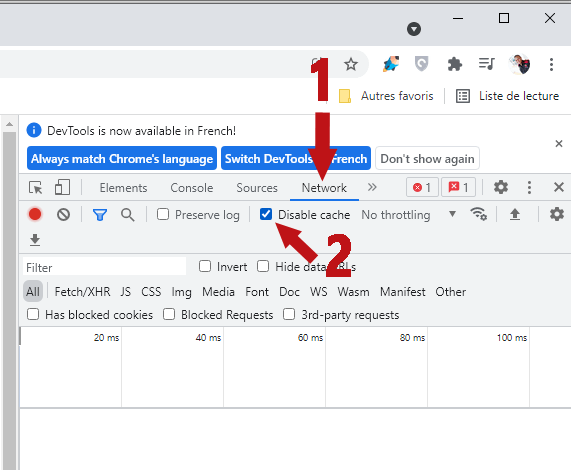
Task: Enable Preserve log checkbox
Action: (x=163, y=214)
